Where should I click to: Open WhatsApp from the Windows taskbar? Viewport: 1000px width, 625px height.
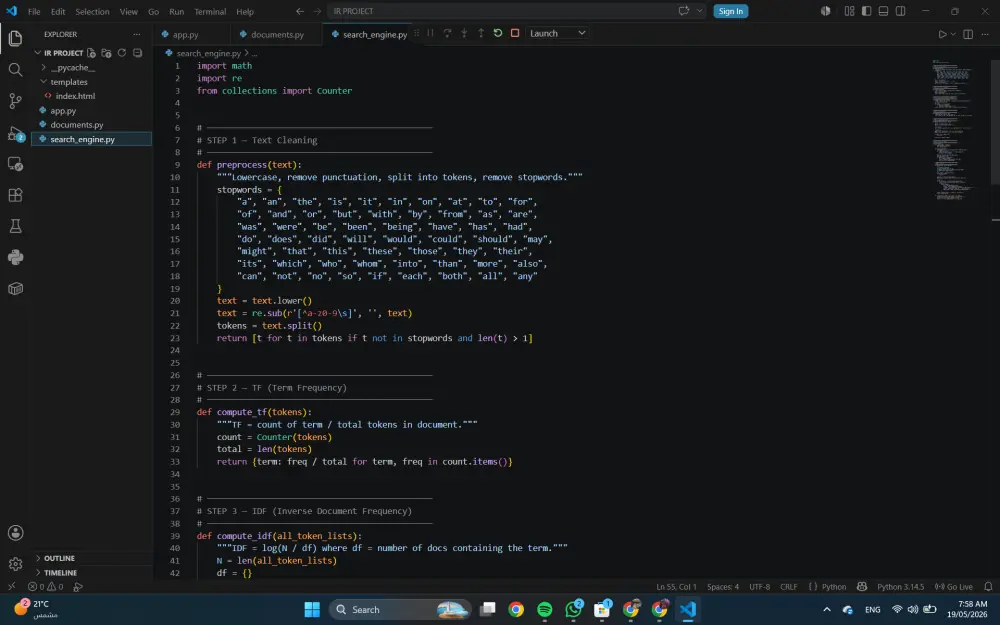(573, 610)
